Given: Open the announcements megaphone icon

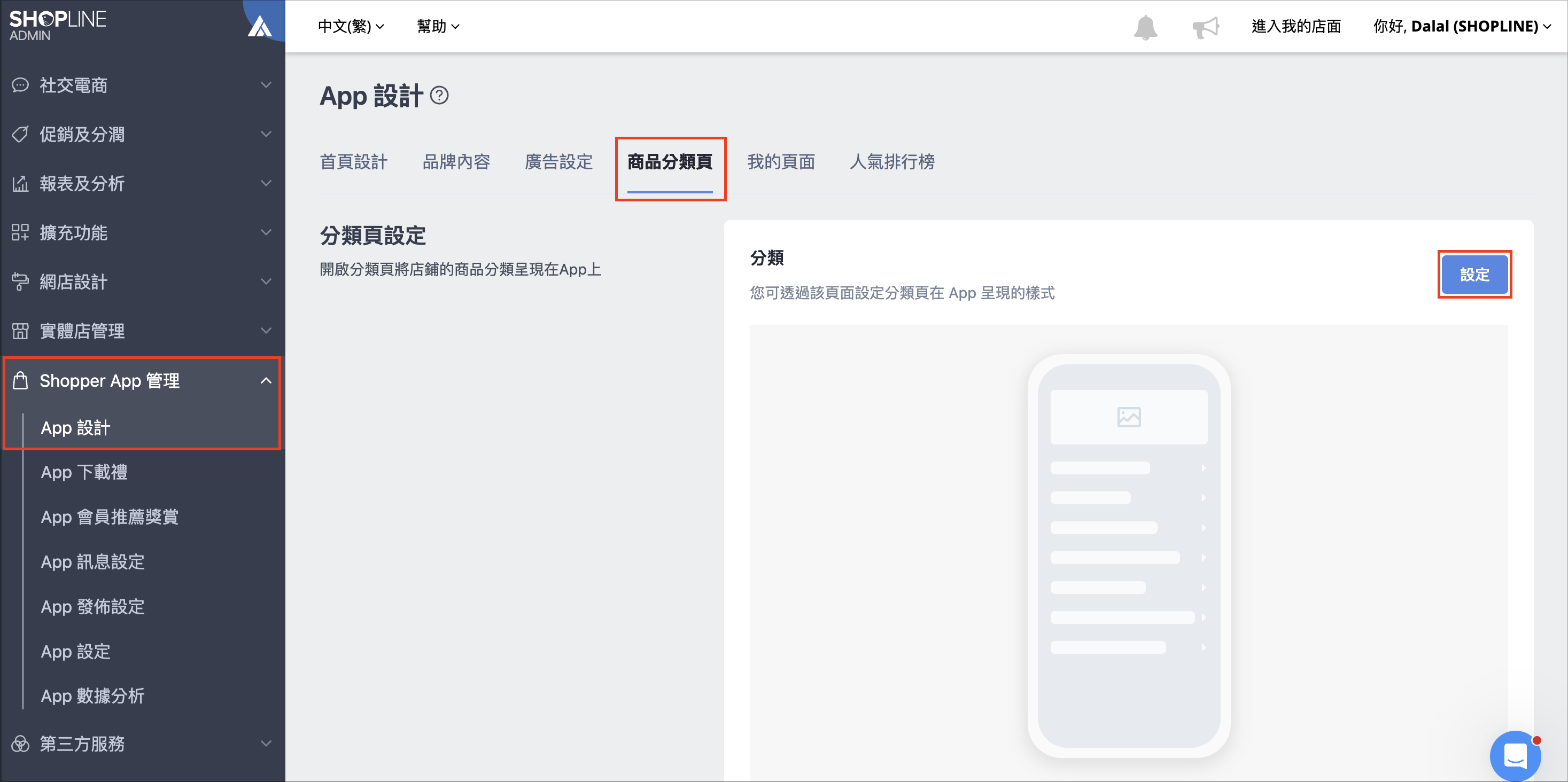Looking at the screenshot, I should click(1205, 27).
